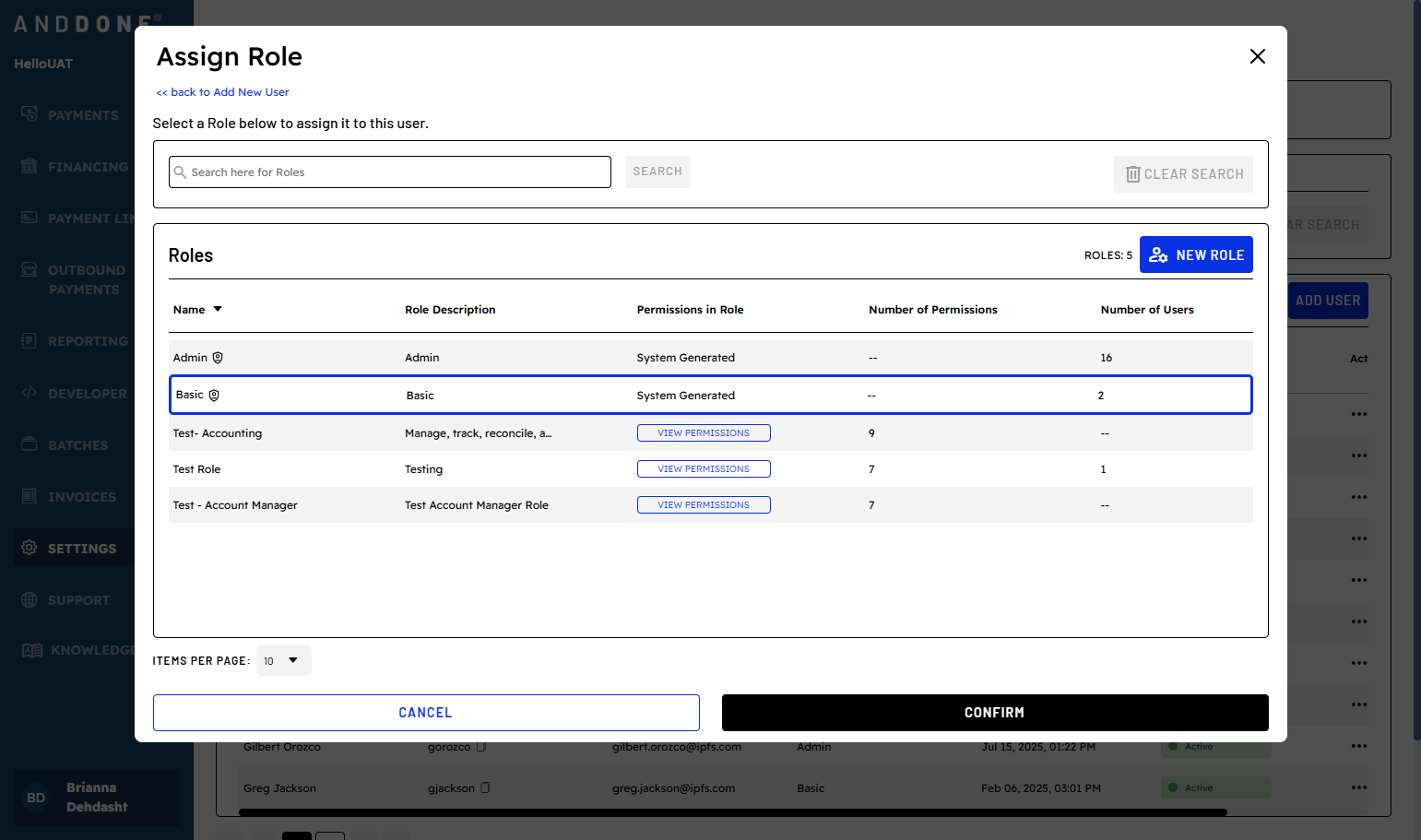
Task: Open Invoices in the sidebar menu
Action: click(x=82, y=497)
